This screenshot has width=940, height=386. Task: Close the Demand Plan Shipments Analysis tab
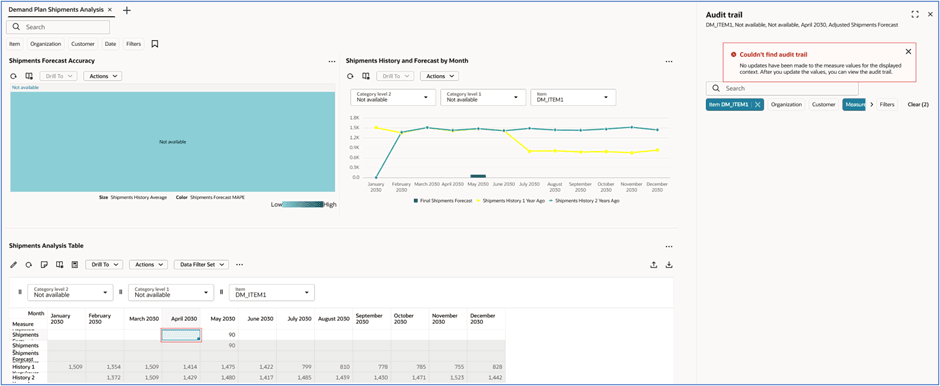[110, 10]
